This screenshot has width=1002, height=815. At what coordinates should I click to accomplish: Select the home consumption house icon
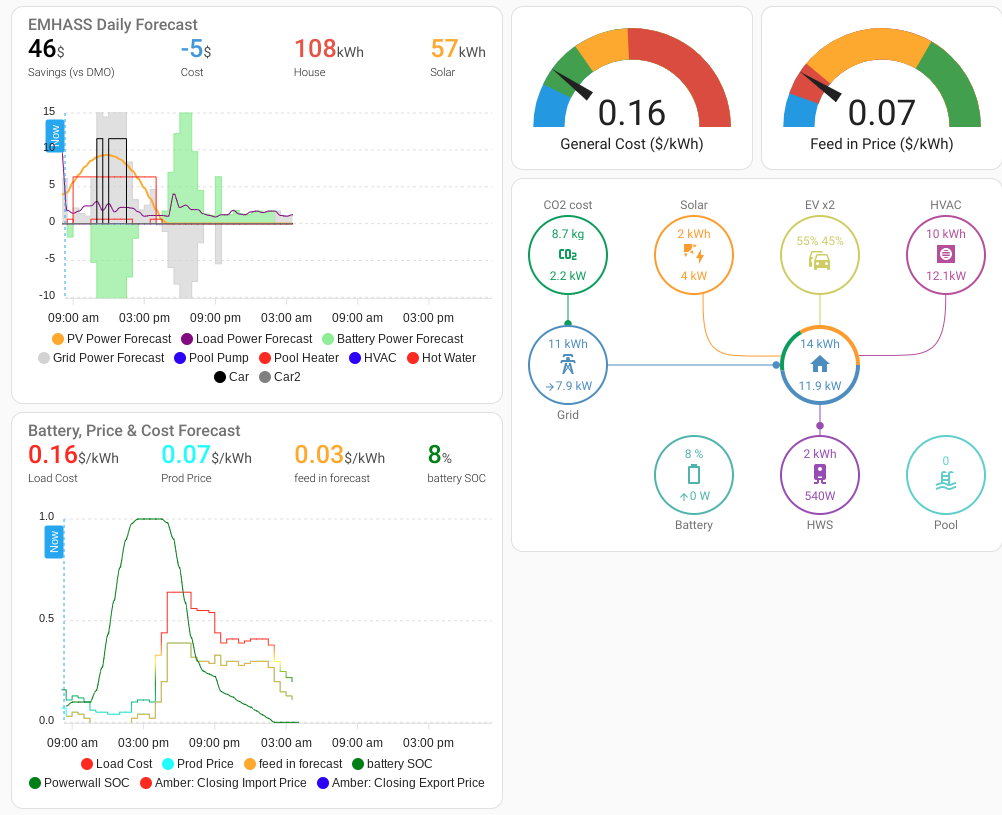(x=819, y=365)
